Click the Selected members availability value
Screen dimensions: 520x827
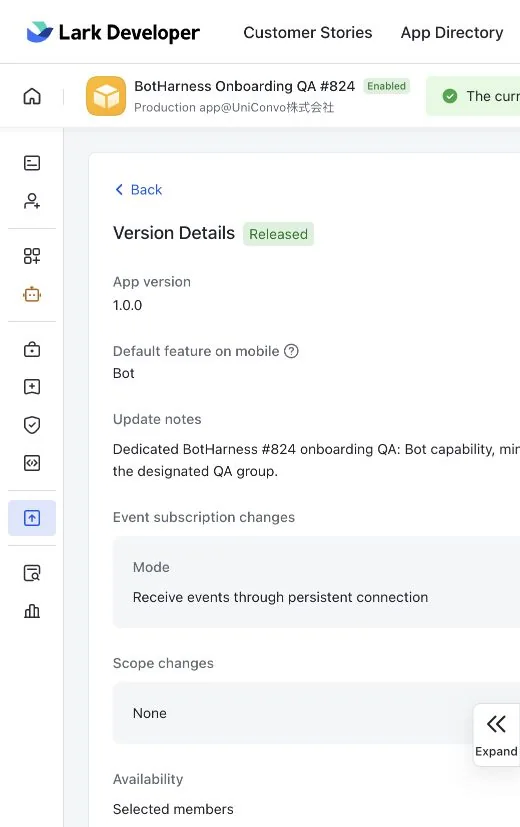pyautogui.click(x=173, y=809)
